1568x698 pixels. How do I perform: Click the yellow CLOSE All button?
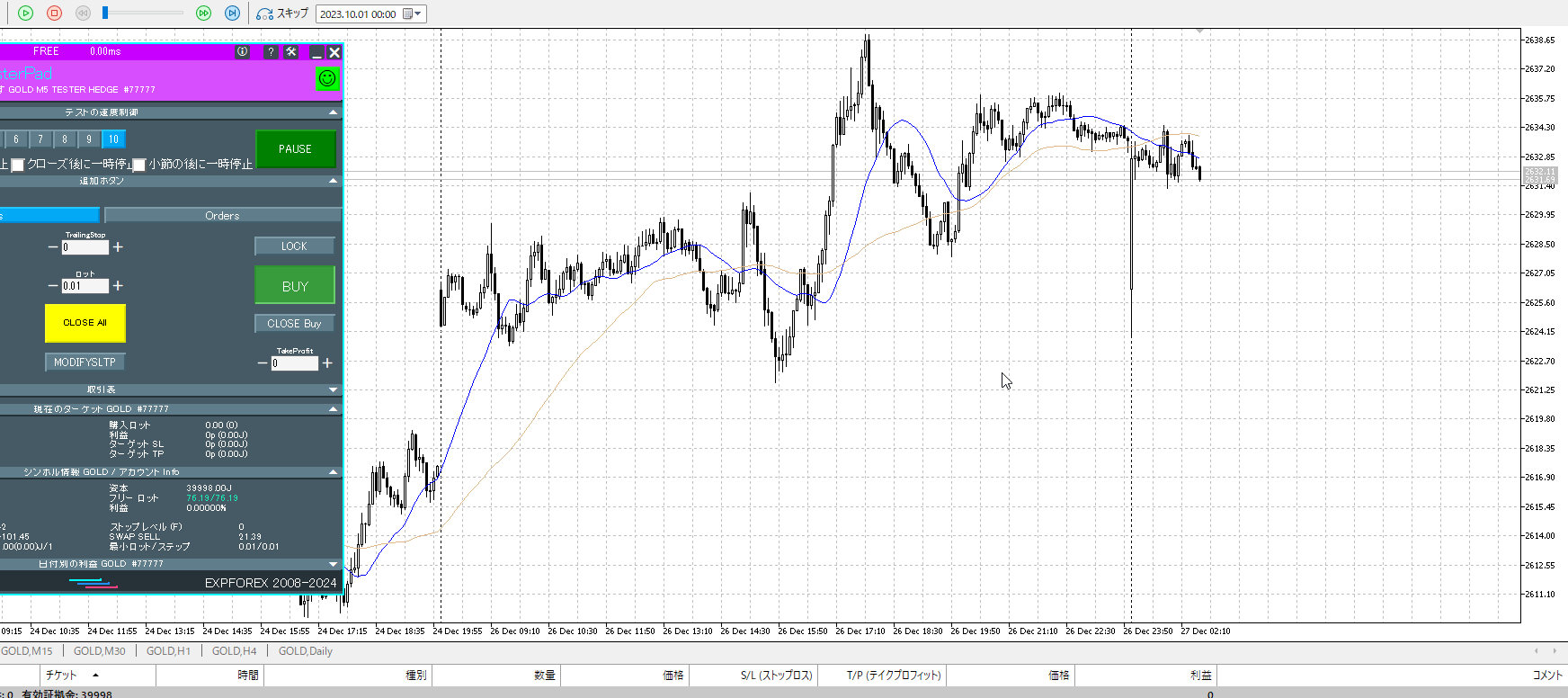(x=85, y=323)
